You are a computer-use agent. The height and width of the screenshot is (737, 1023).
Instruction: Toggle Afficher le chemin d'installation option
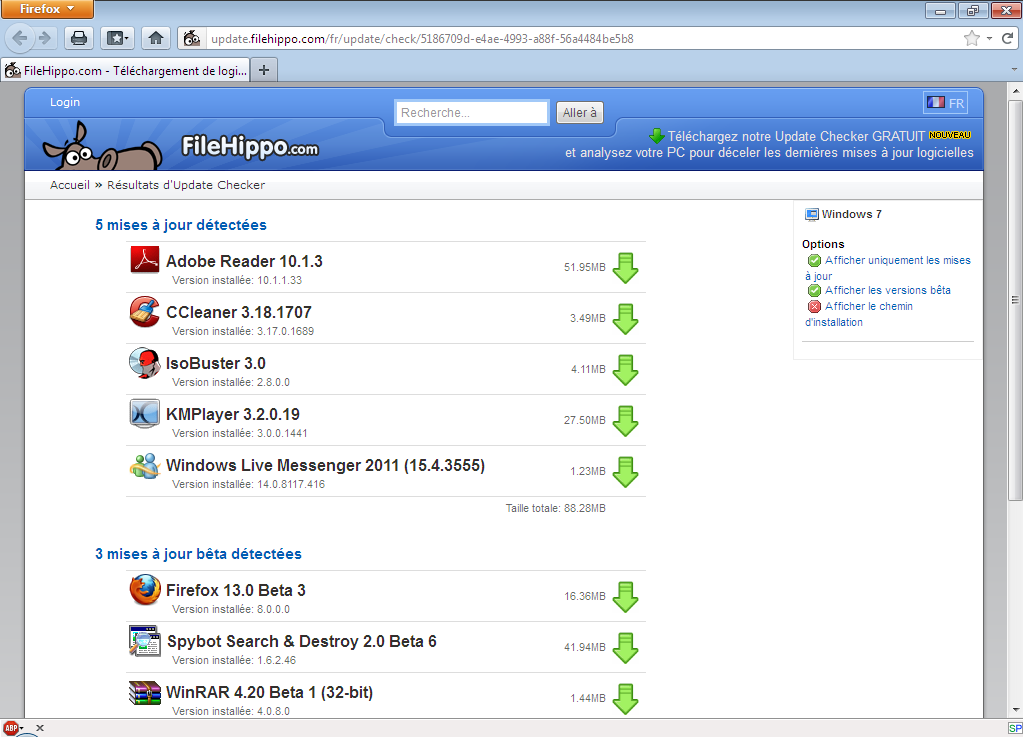[x=859, y=314]
